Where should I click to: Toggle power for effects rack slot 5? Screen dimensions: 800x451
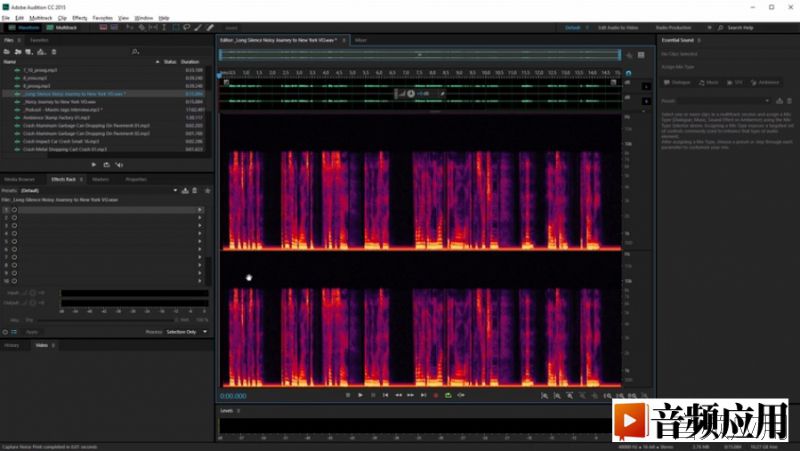(14, 241)
